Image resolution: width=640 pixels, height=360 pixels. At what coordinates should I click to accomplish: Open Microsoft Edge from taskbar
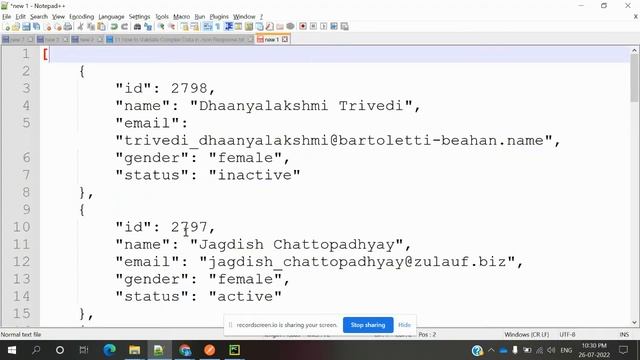[109, 350]
